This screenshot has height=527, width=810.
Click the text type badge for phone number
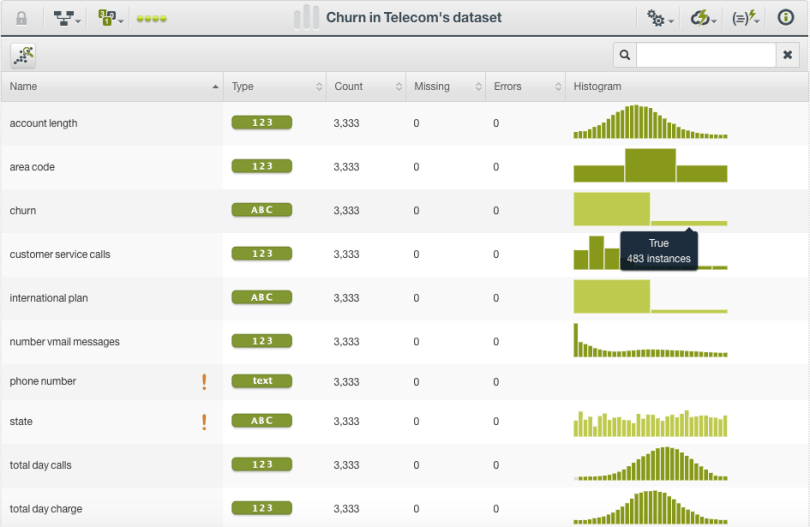point(262,381)
